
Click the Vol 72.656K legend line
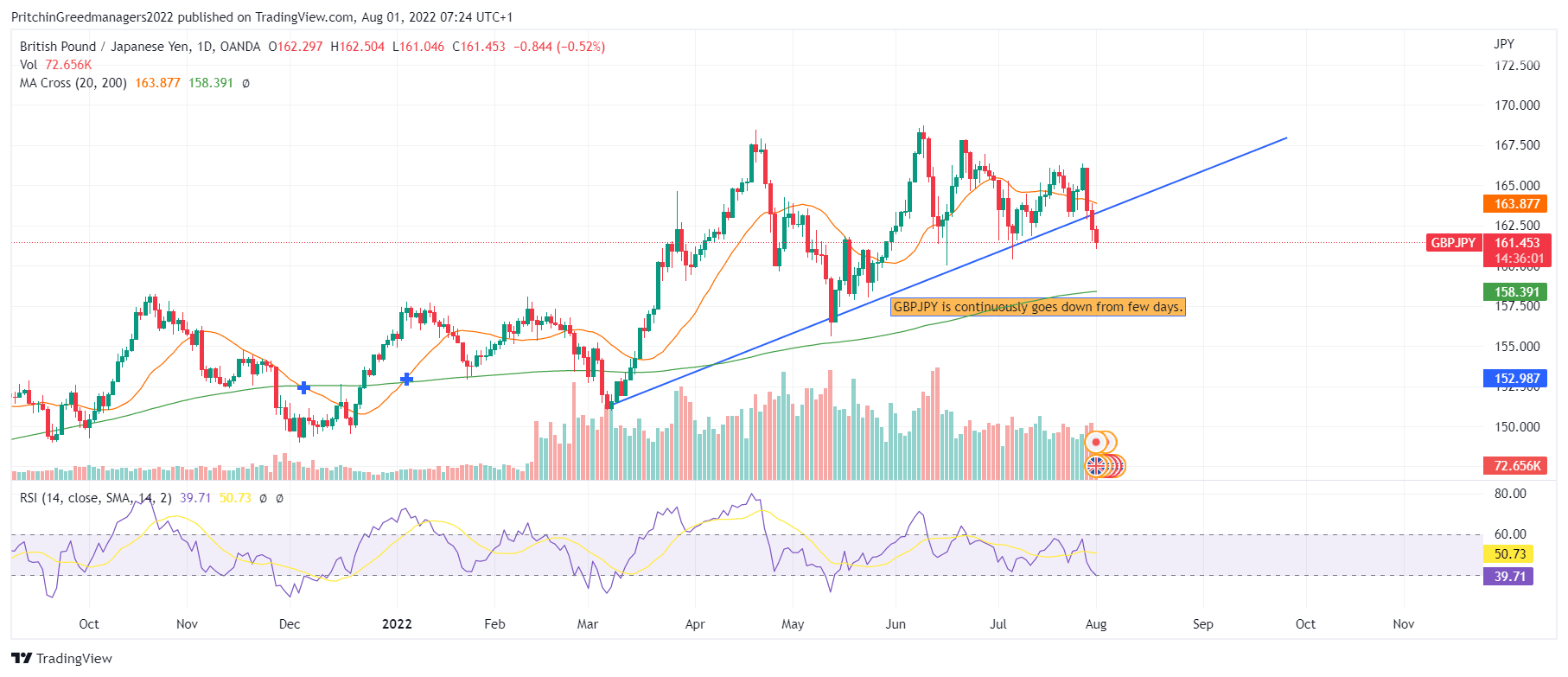click(55, 65)
